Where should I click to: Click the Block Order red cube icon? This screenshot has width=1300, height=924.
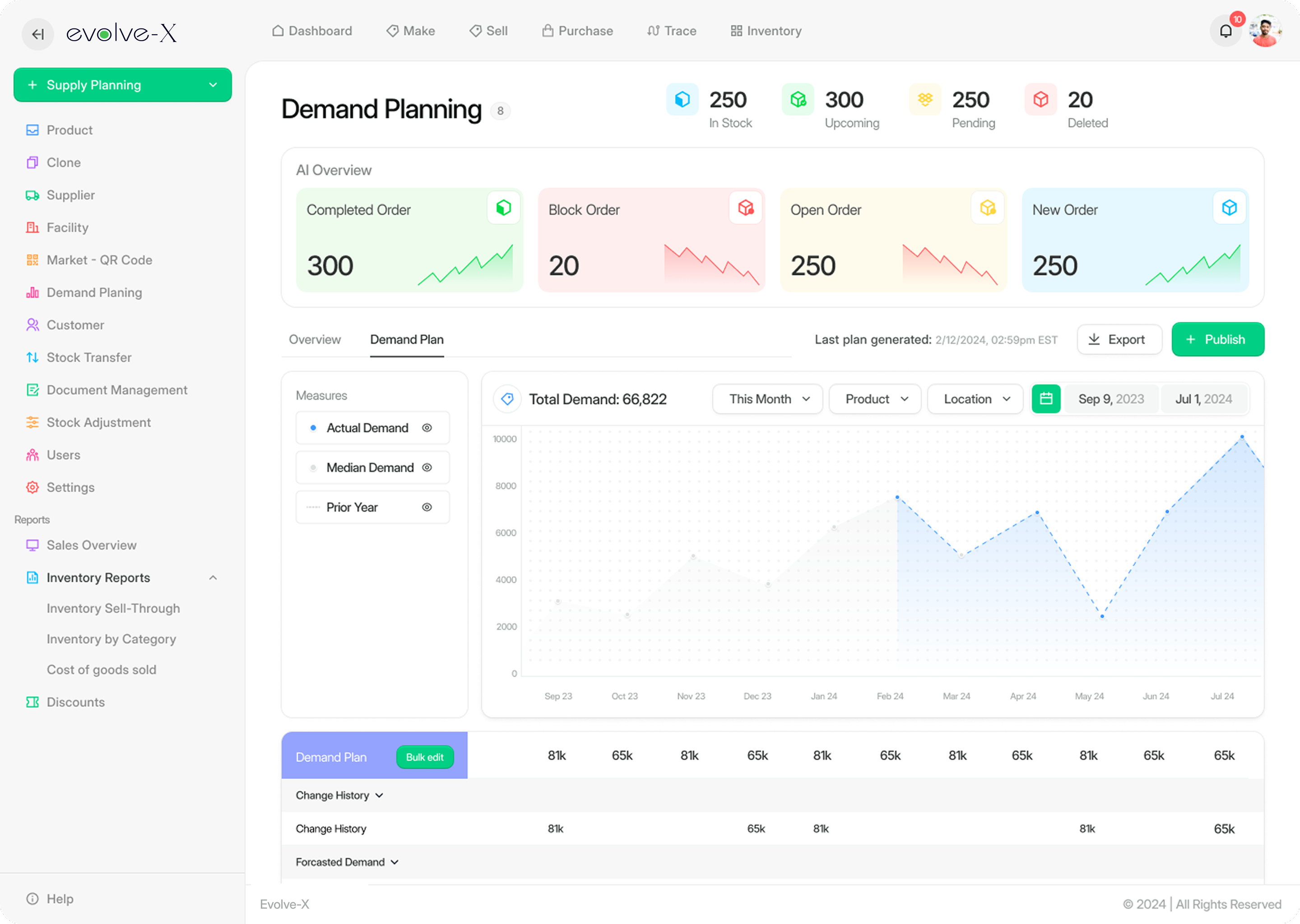[746, 208]
